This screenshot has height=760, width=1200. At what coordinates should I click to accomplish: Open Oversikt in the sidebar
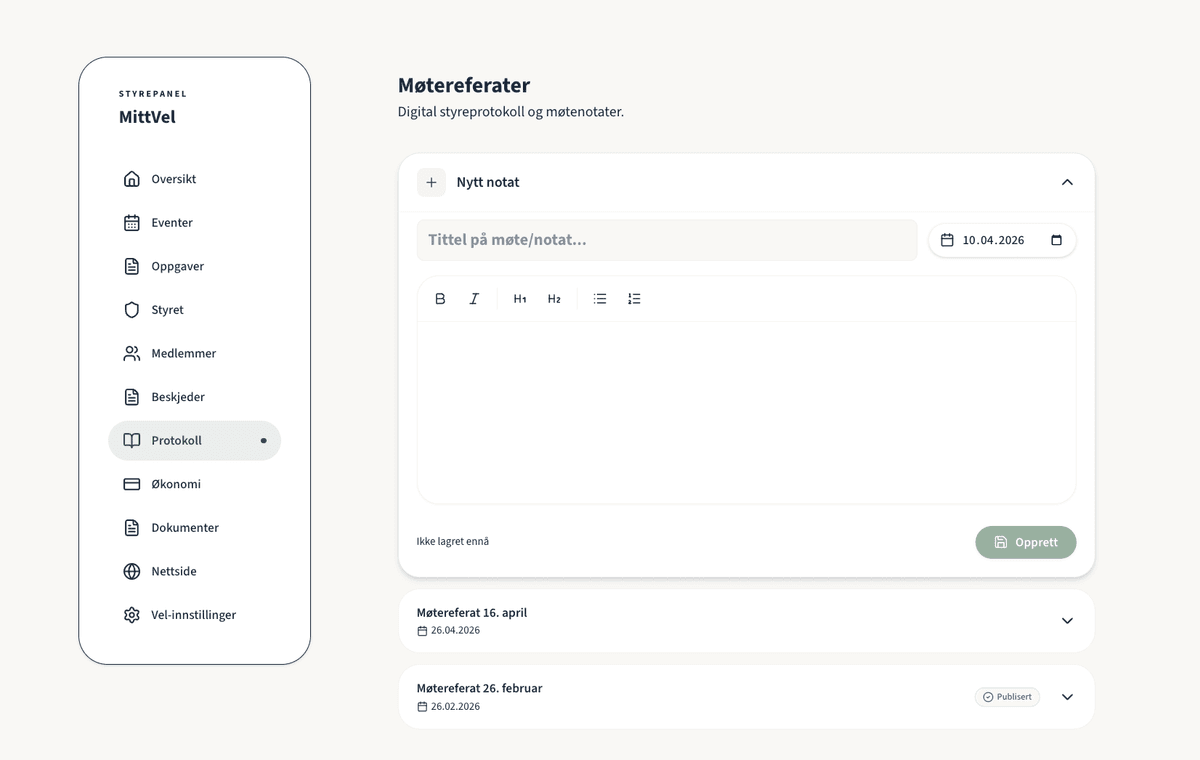173,179
